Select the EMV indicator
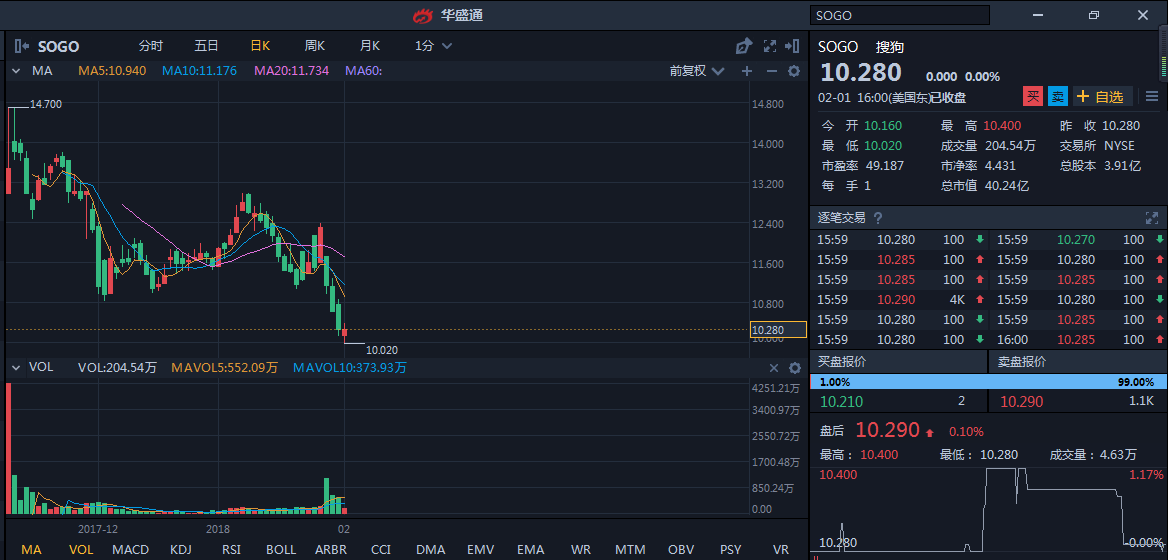 [x=480, y=550]
